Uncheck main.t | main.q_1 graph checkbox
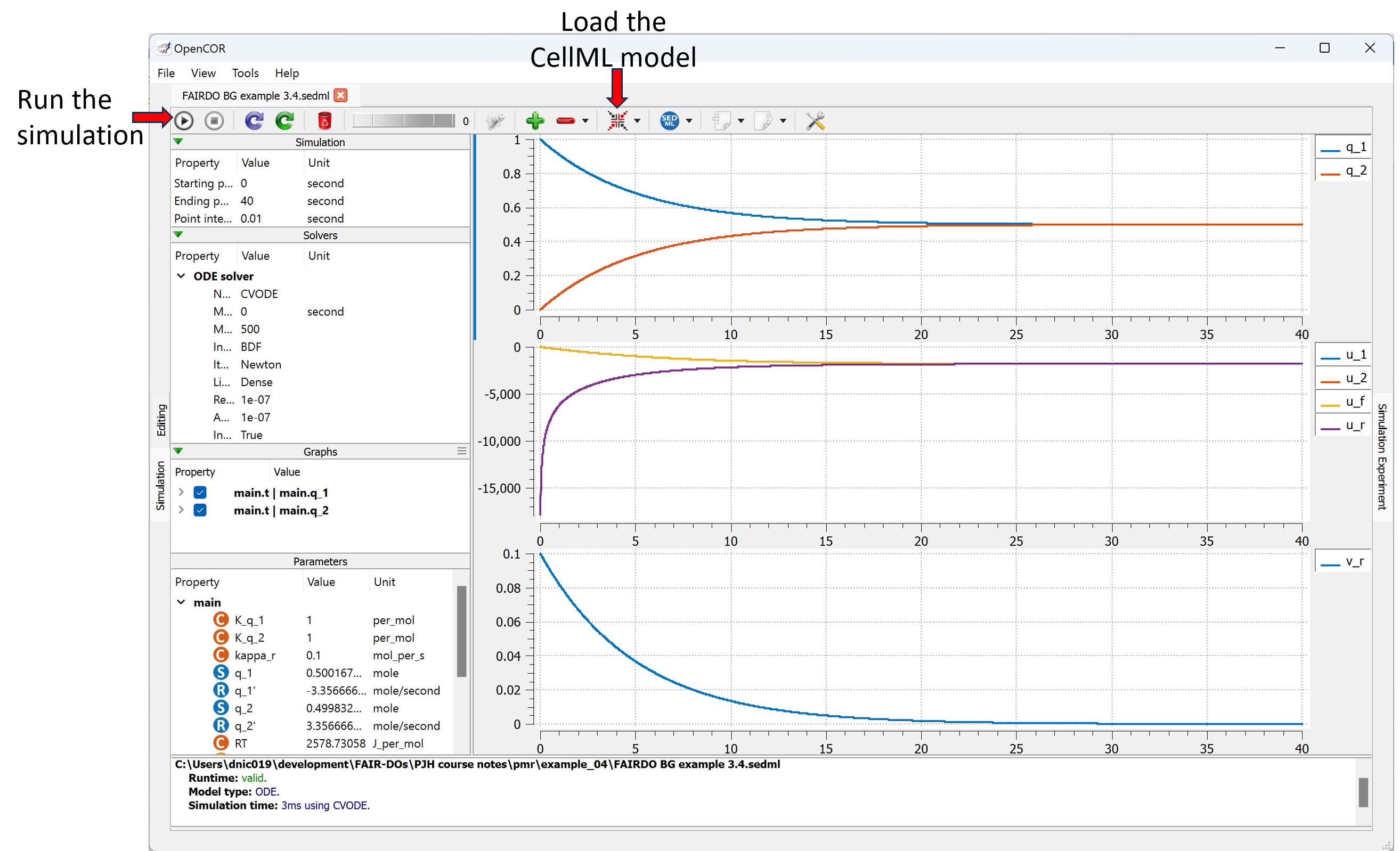This screenshot has height=851, width=1400. click(200, 493)
